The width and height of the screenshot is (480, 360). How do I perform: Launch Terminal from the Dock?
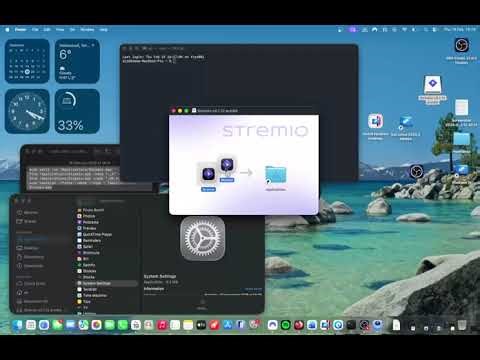(x=351, y=325)
